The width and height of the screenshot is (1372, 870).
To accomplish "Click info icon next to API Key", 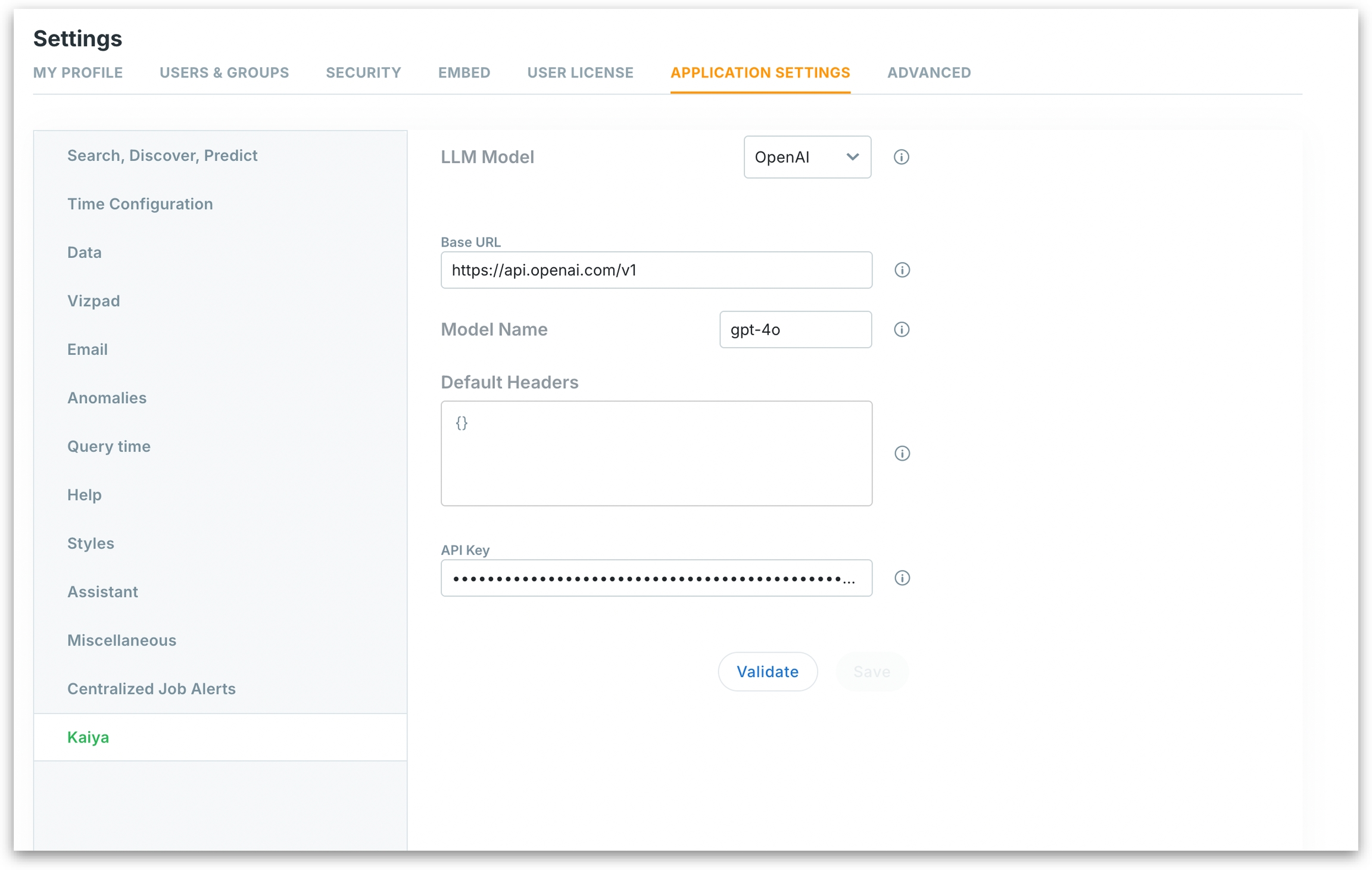I will point(902,578).
